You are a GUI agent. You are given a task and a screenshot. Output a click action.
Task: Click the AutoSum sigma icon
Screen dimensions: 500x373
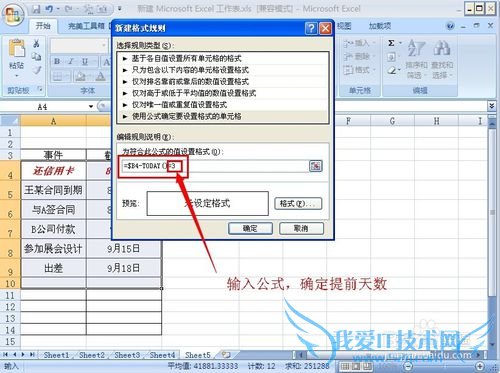coord(391,43)
